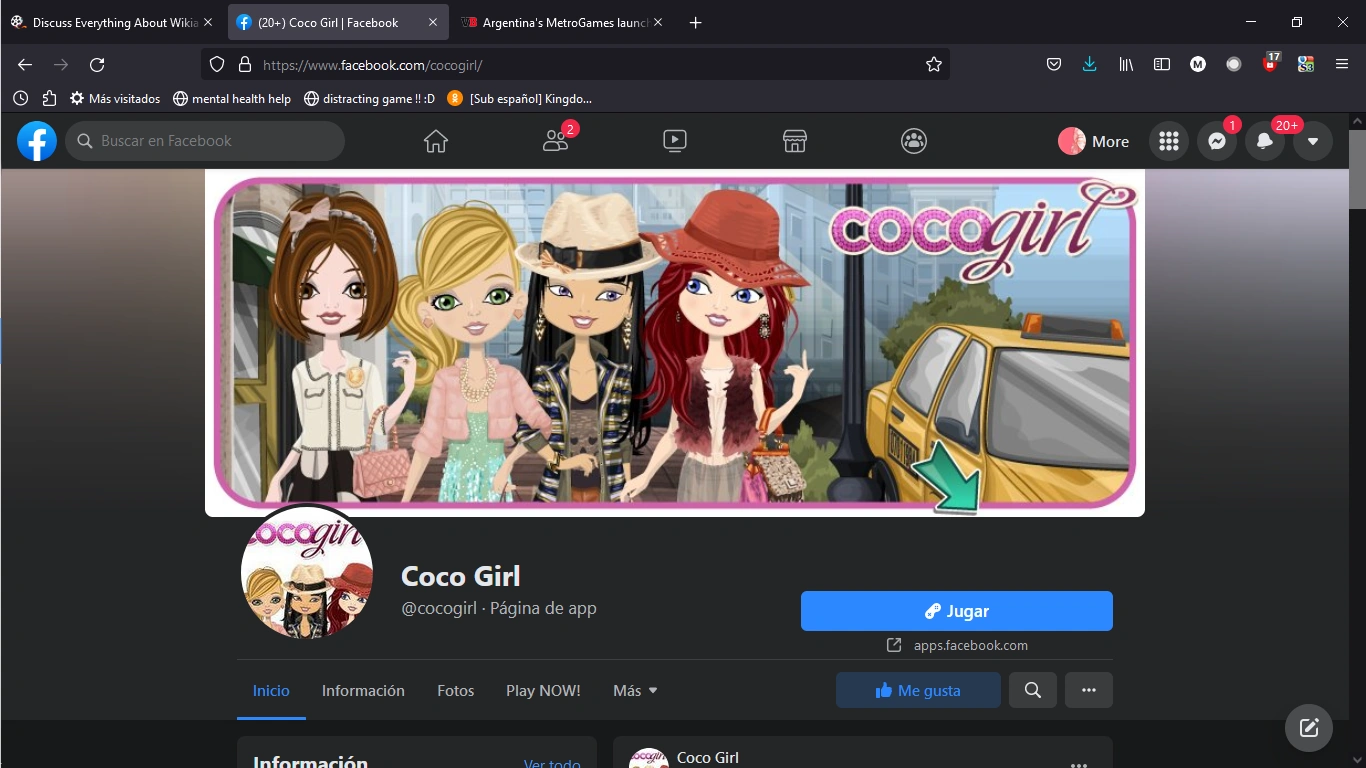
Task: Open the ellipsis options next to Me gusta
Action: click(1089, 690)
